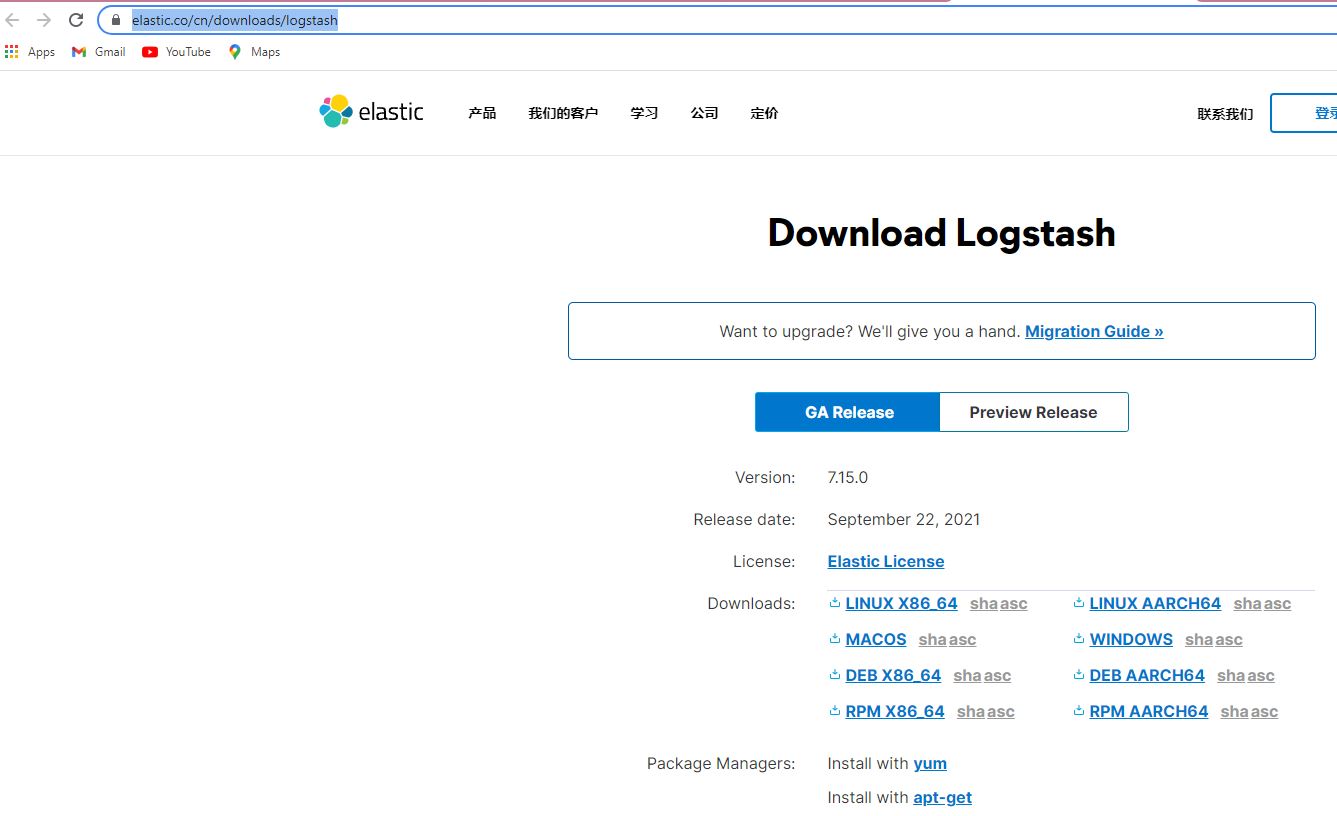Download the RPM X86_64 package
Screen dimensions: 1337x816
point(895,711)
